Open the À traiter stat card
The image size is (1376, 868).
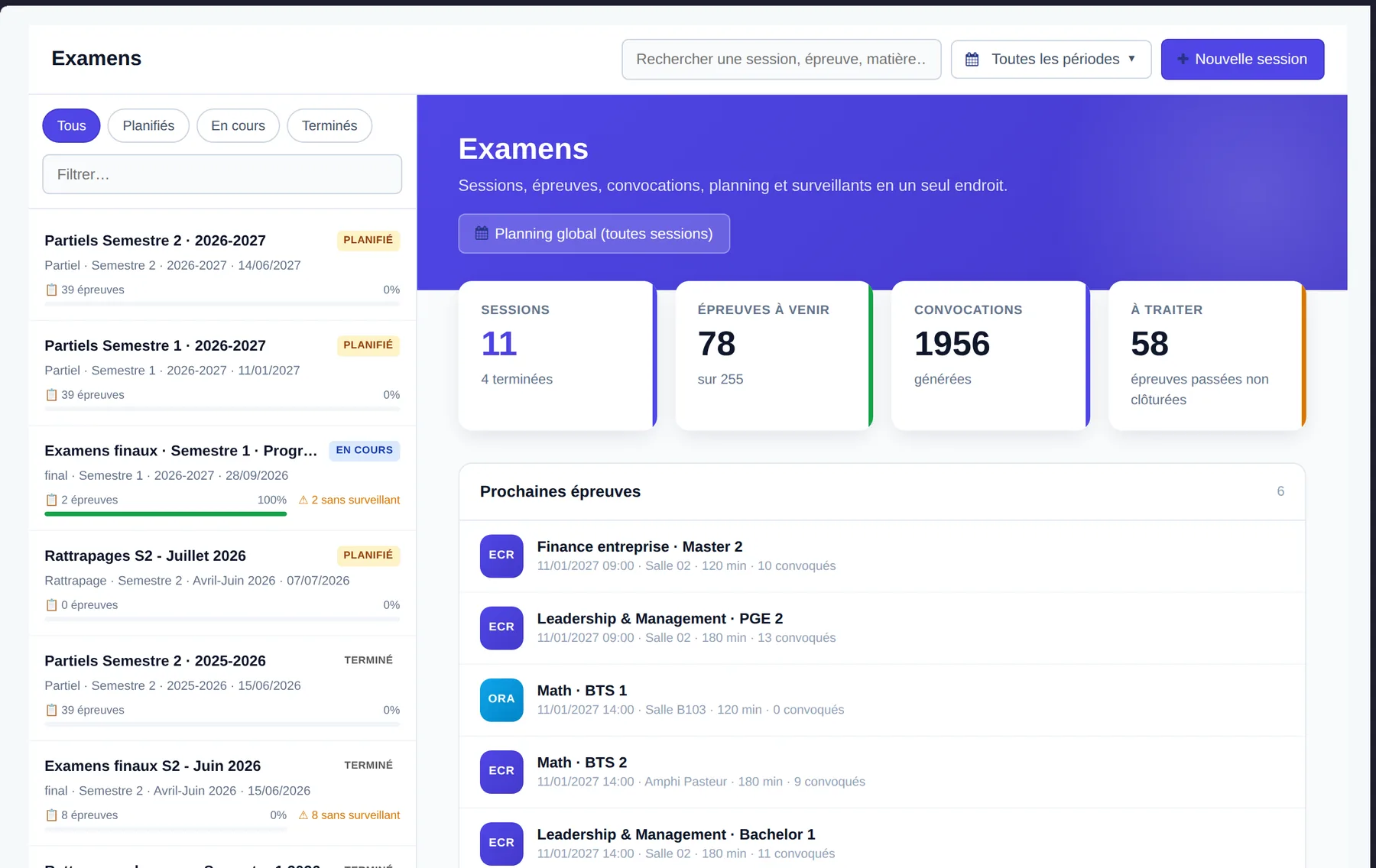tap(1207, 355)
